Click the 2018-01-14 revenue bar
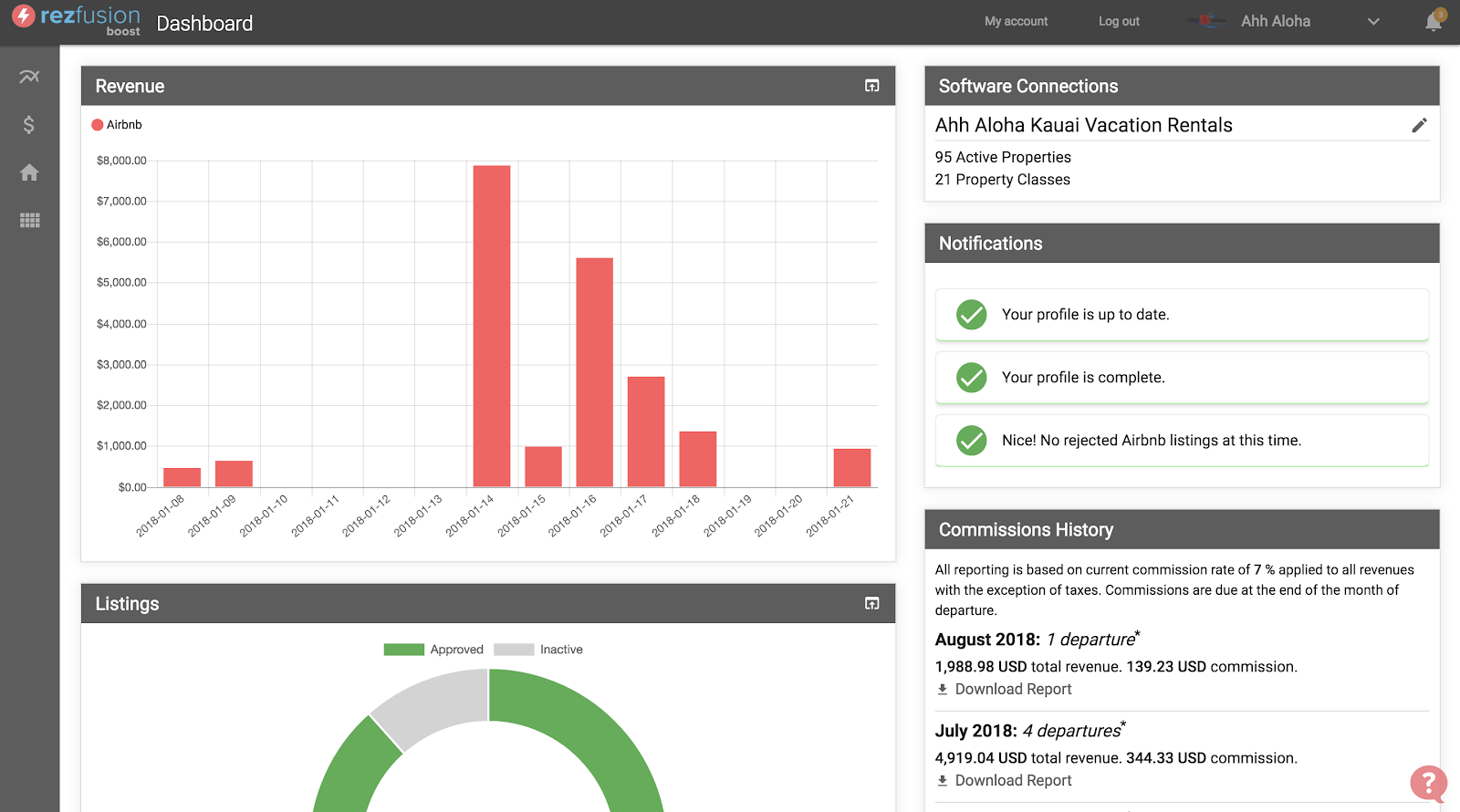The image size is (1460, 812). coord(492,326)
